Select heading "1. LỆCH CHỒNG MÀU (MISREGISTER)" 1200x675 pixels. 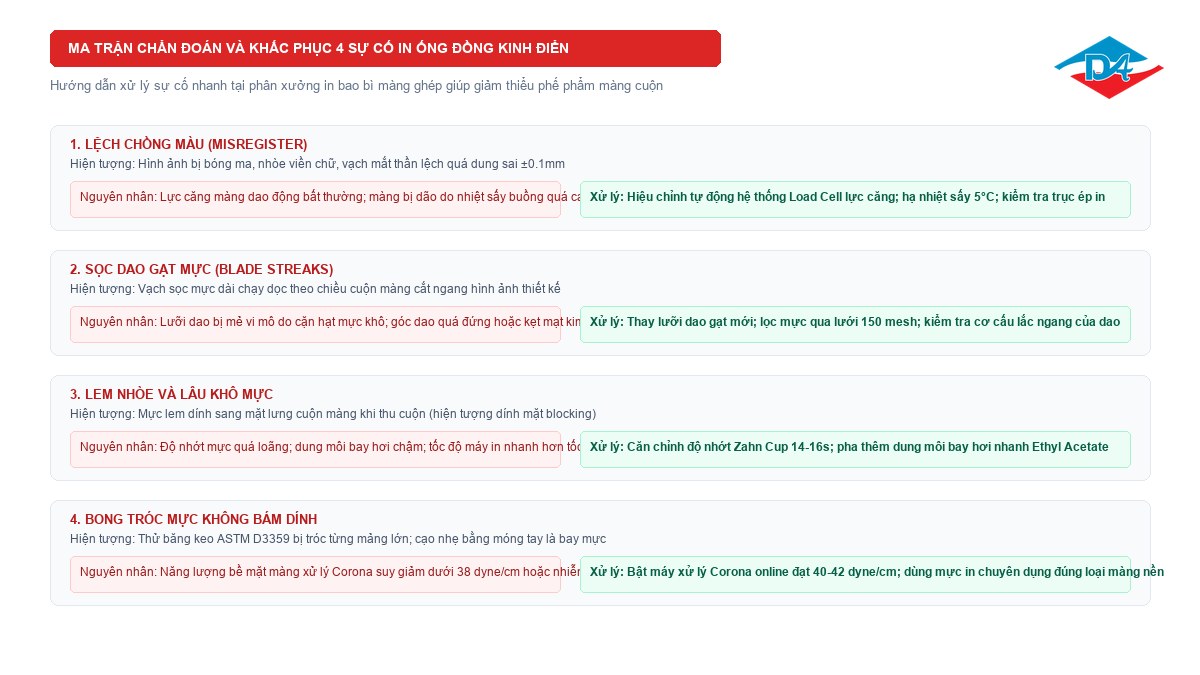point(189,144)
